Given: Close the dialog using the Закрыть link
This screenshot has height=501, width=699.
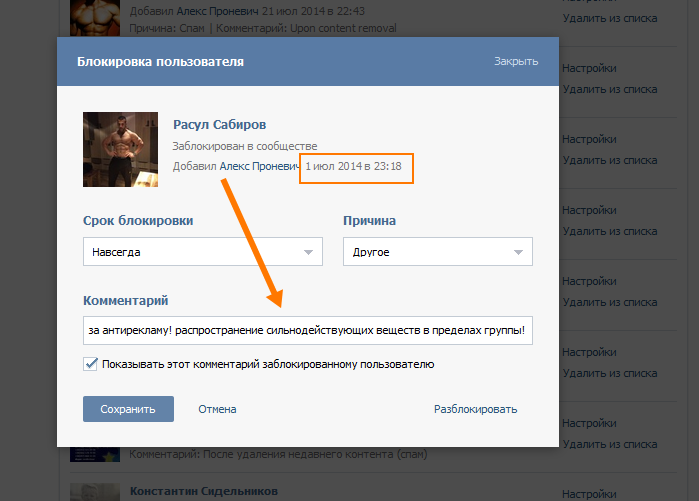Looking at the screenshot, I should tap(515, 61).
